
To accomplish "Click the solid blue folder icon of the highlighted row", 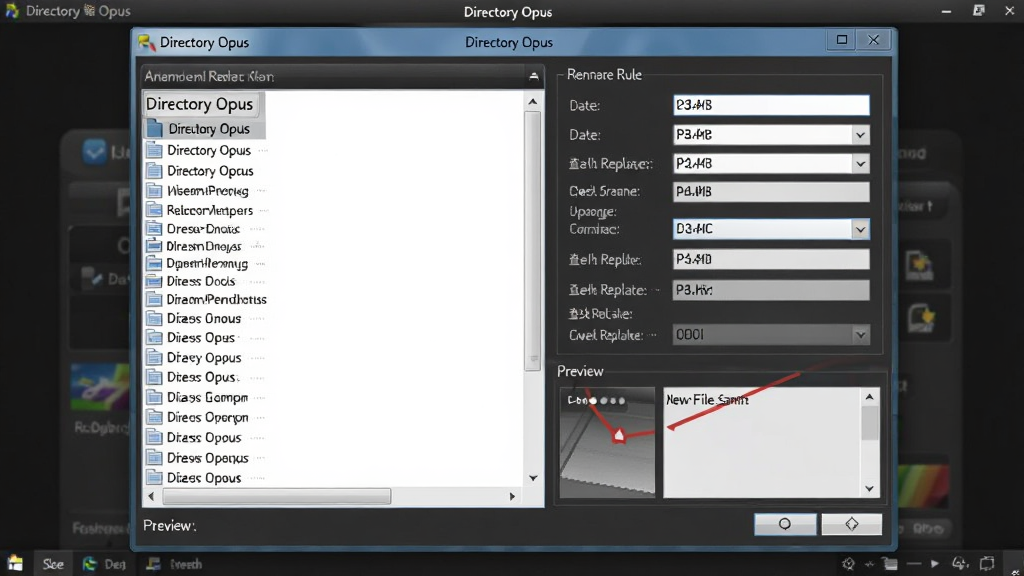I will click(x=154, y=129).
